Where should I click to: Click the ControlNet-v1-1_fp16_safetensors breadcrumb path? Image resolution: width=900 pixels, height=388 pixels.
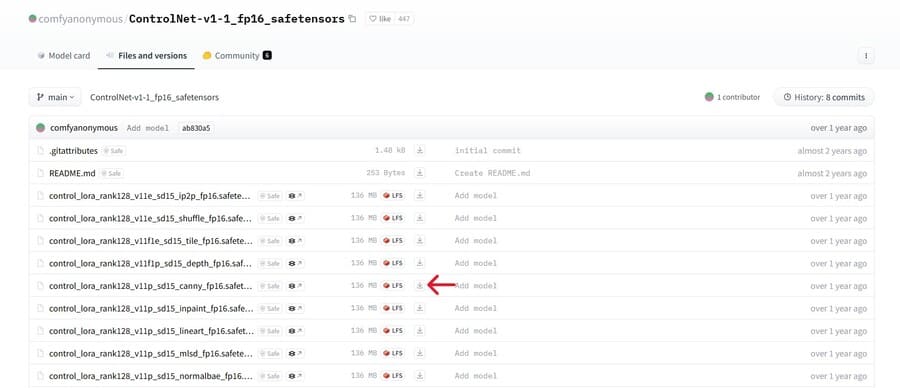click(x=154, y=98)
